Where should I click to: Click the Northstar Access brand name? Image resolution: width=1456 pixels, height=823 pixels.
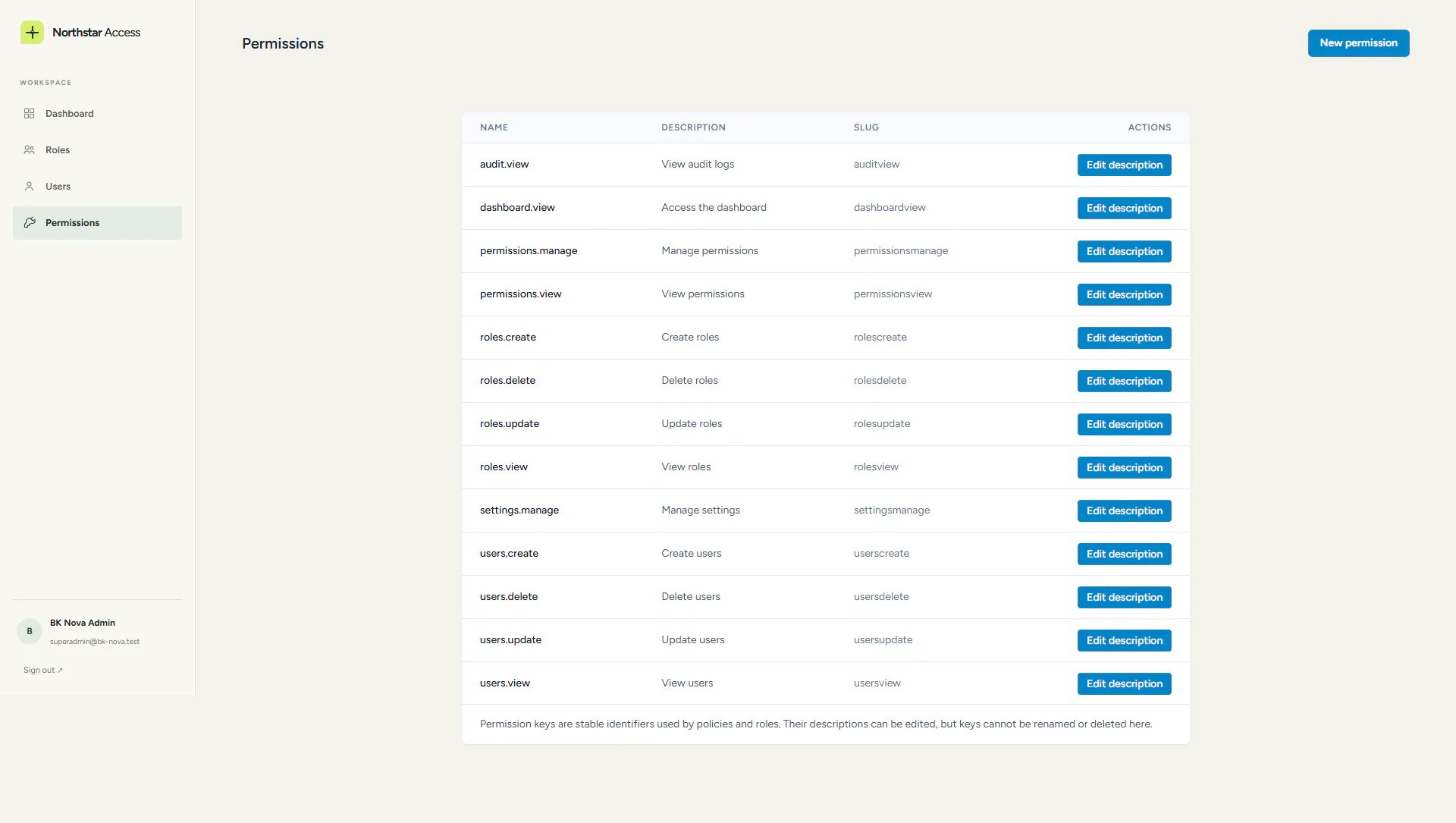96,33
